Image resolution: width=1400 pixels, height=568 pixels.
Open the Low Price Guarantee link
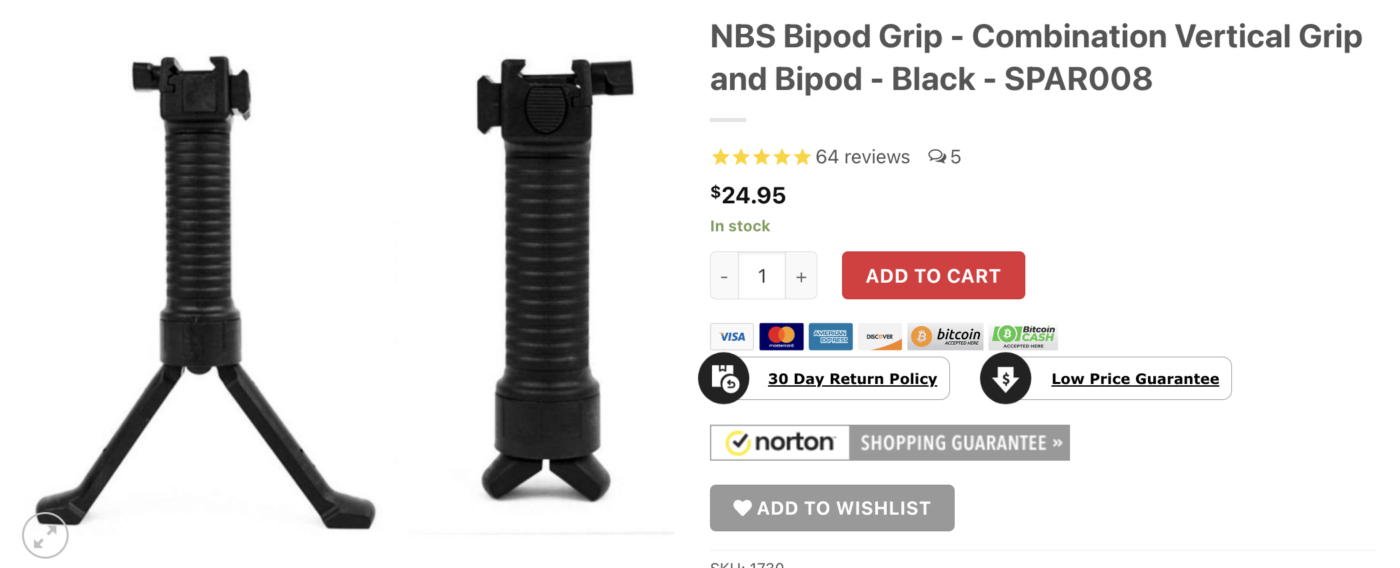pos(1135,379)
